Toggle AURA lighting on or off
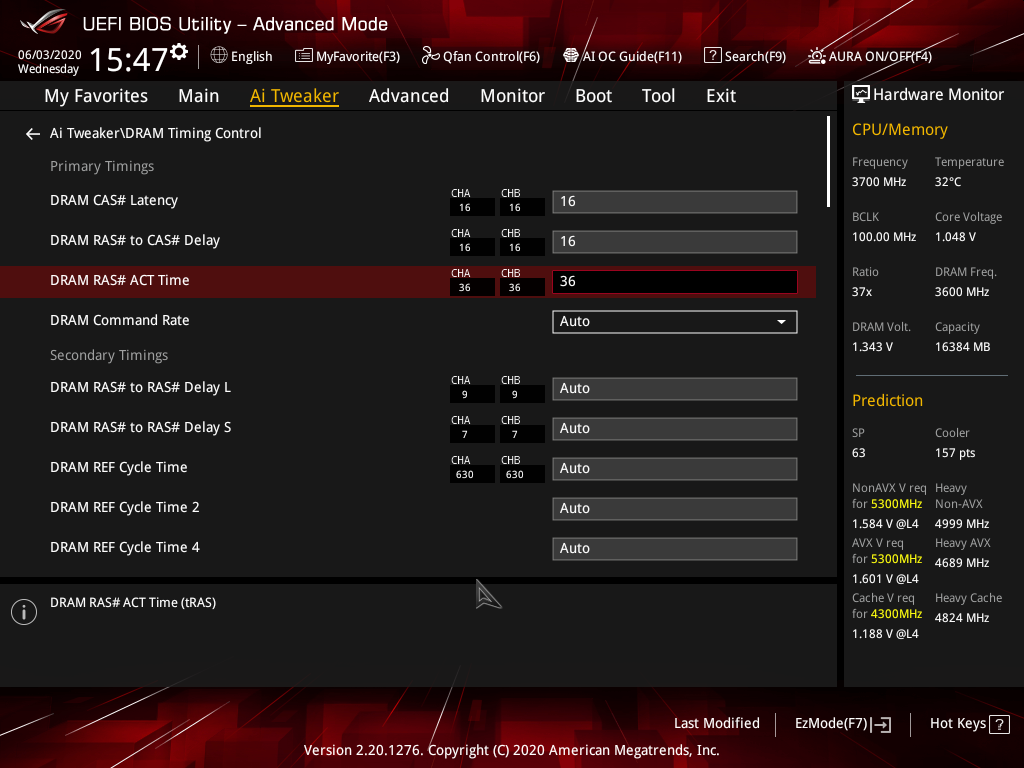 tap(868, 56)
